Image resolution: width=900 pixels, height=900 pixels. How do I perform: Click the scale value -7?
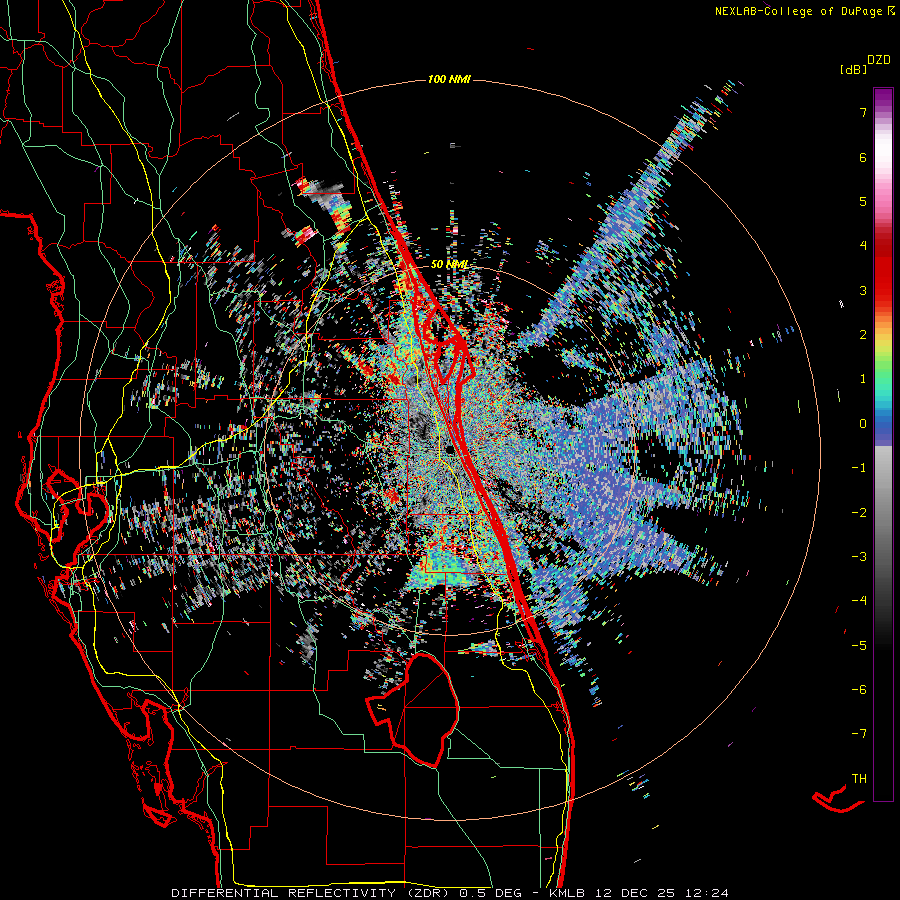[x=859, y=734]
